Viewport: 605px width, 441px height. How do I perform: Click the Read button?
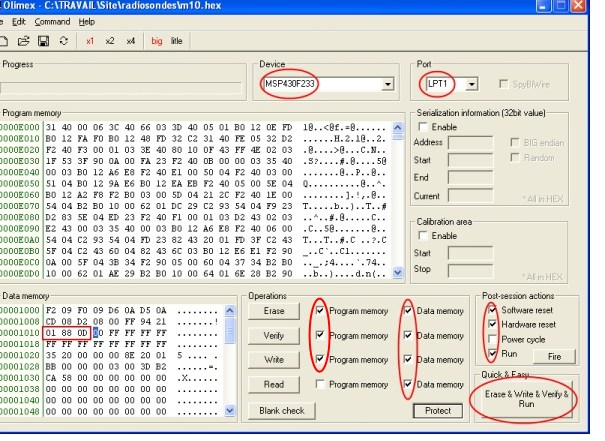tap(274, 384)
